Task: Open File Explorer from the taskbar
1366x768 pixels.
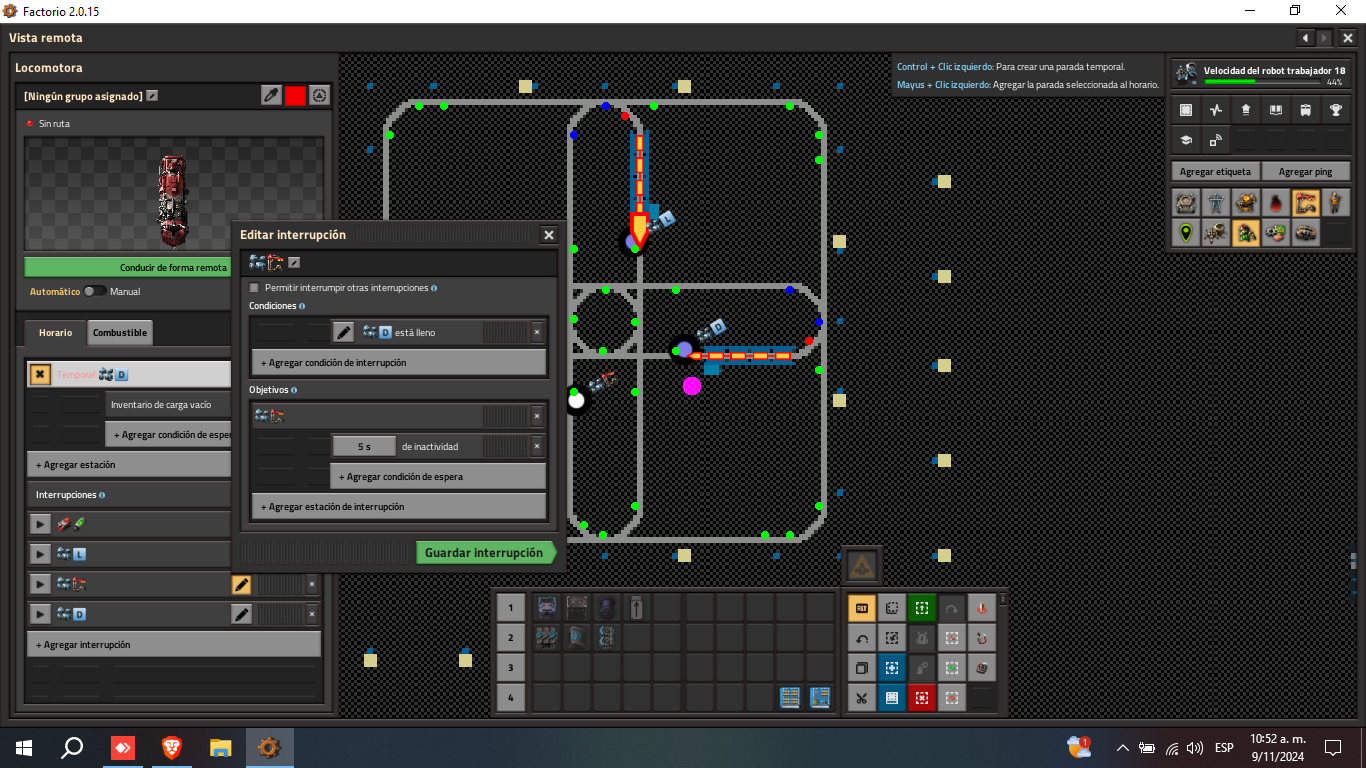Action: [x=220, y=747]
